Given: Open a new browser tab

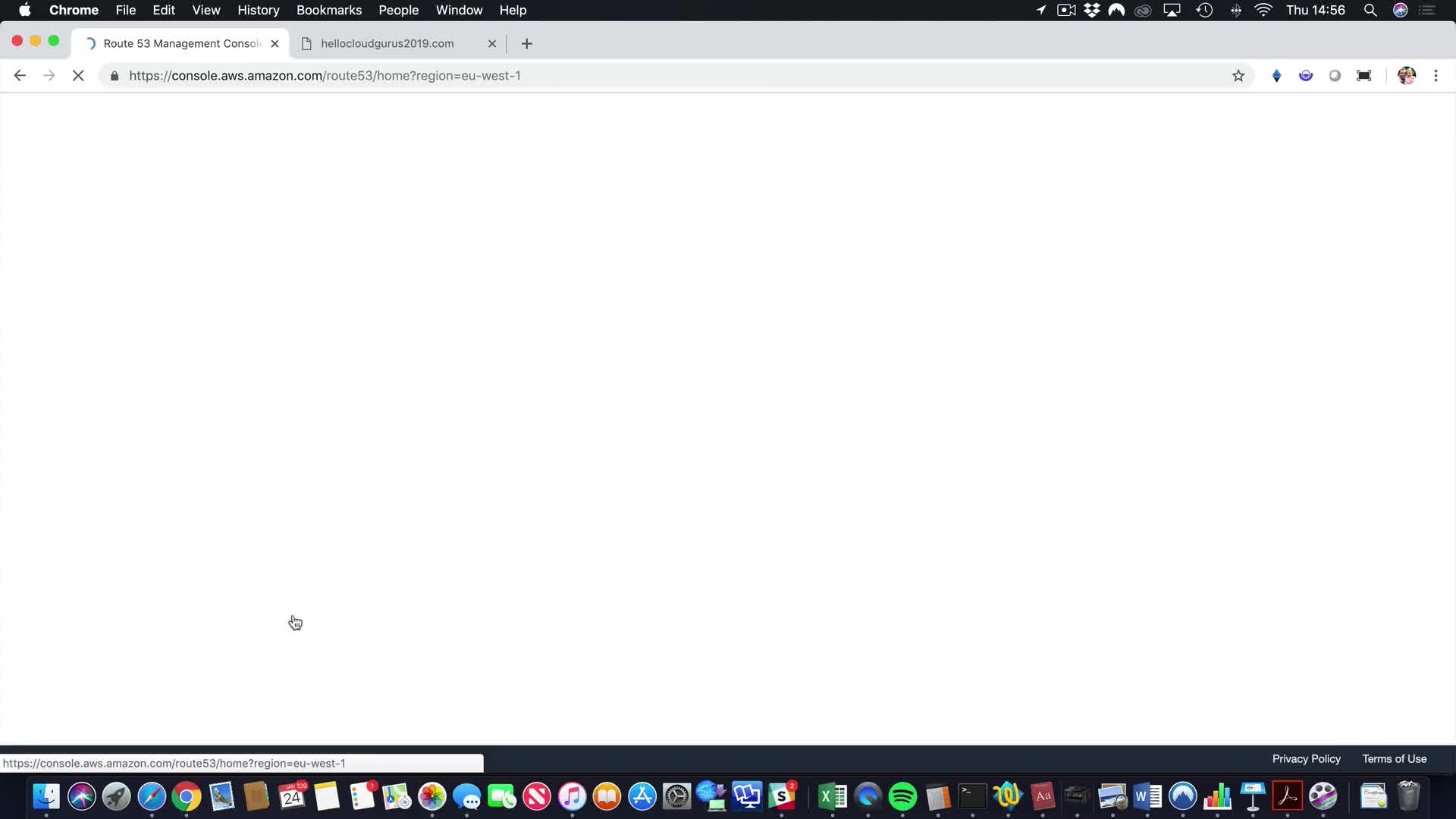Looking at the screenshot, I should point(527,44).
